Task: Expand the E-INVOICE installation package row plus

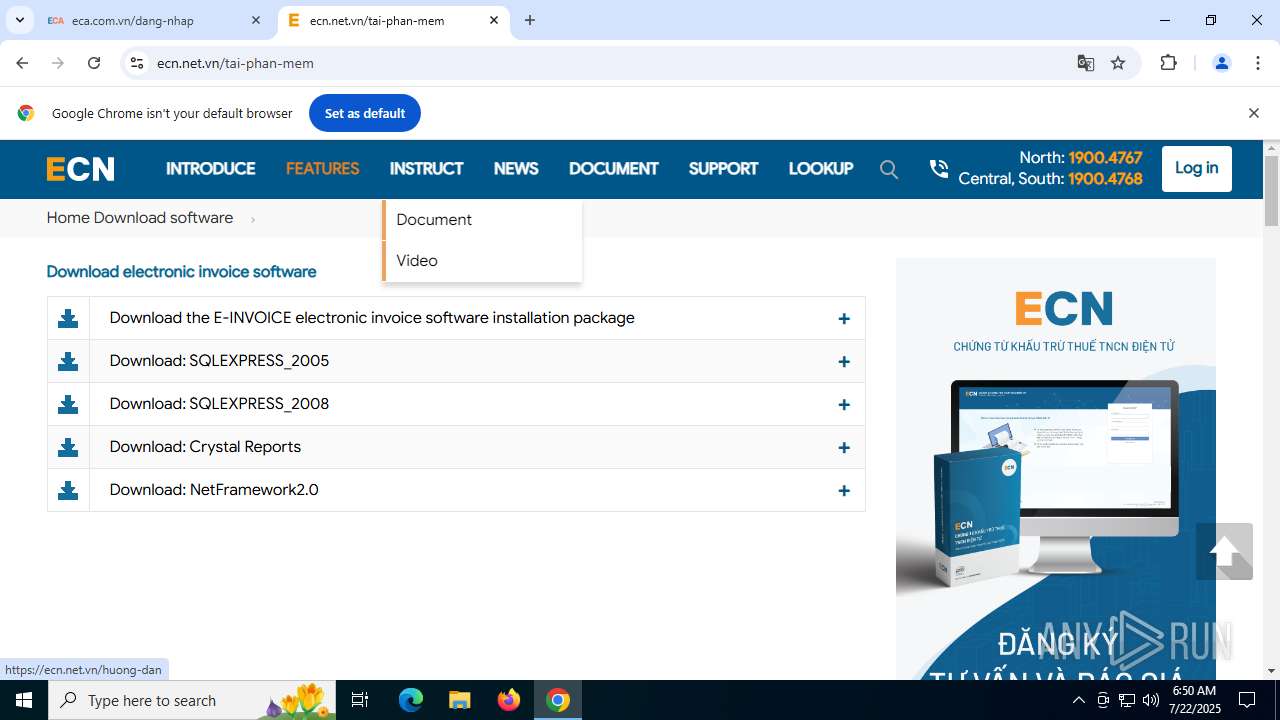Action: pos(844,319)
